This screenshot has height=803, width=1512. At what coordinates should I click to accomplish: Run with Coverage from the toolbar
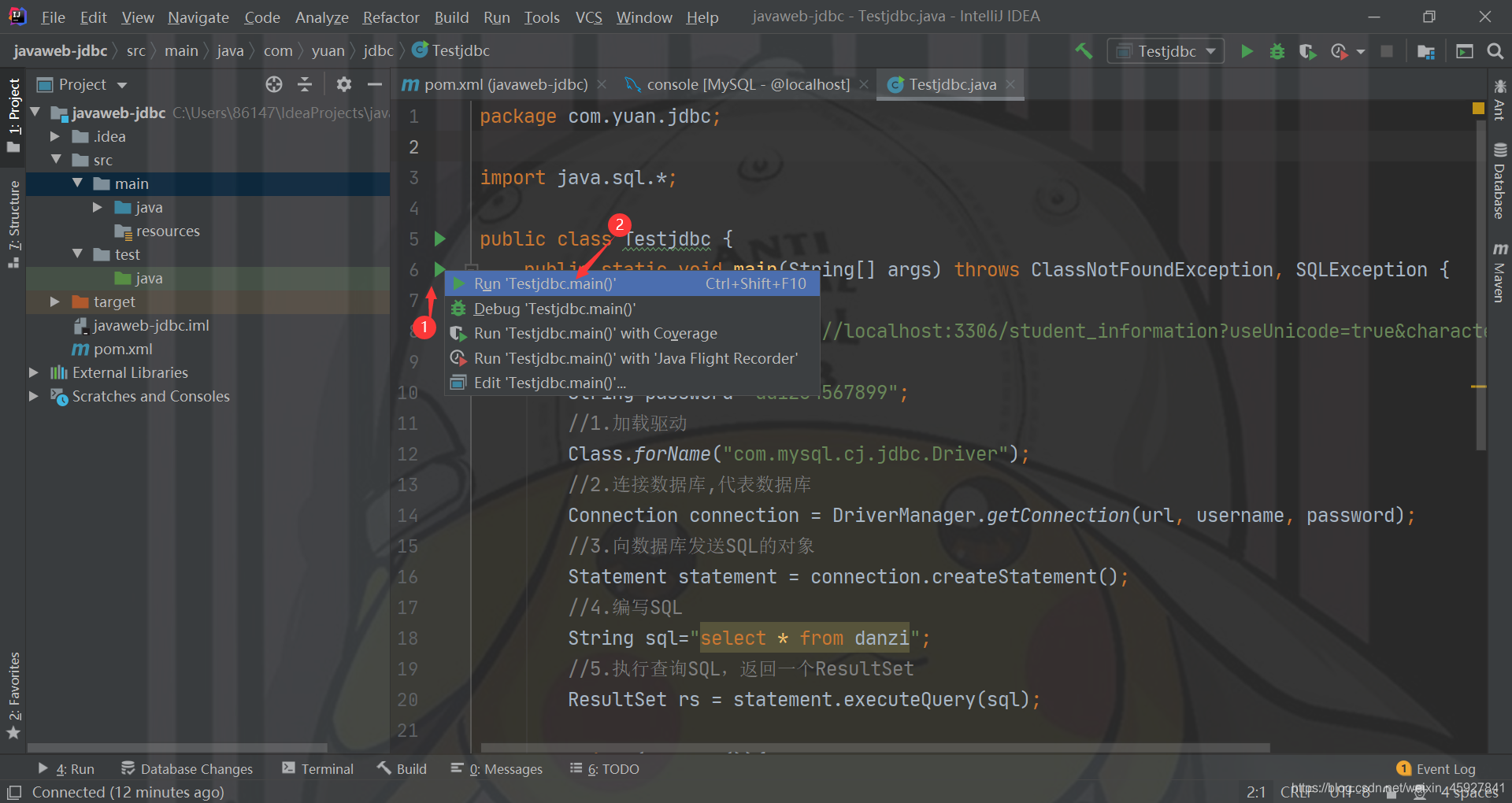1307,51
